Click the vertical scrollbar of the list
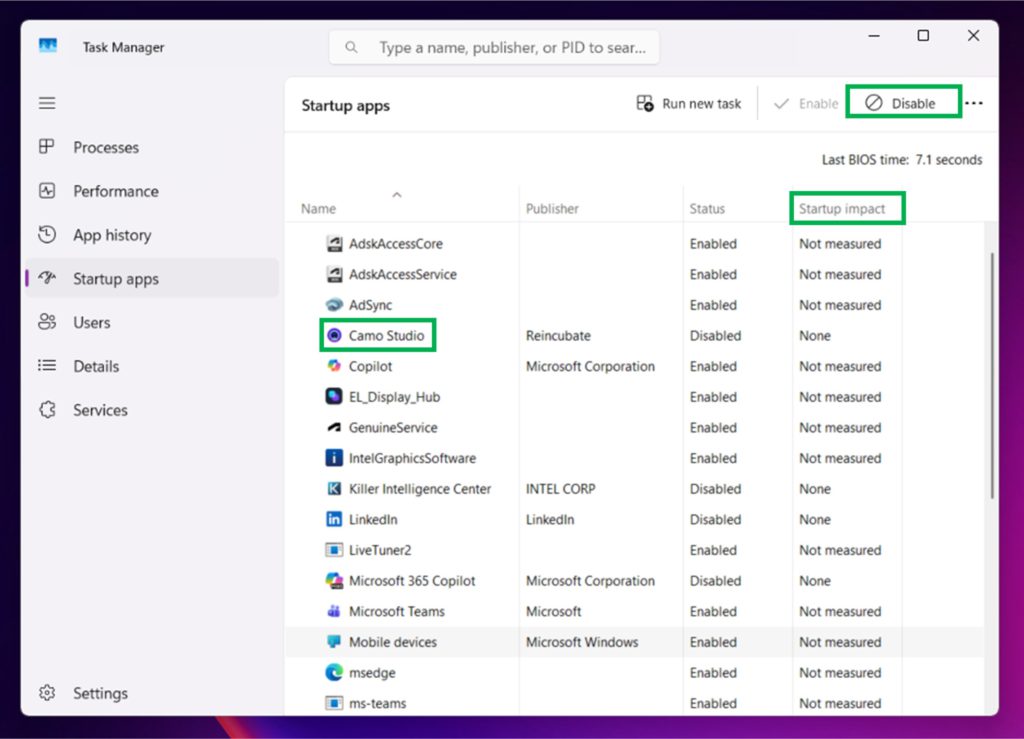 click(990, 375)
